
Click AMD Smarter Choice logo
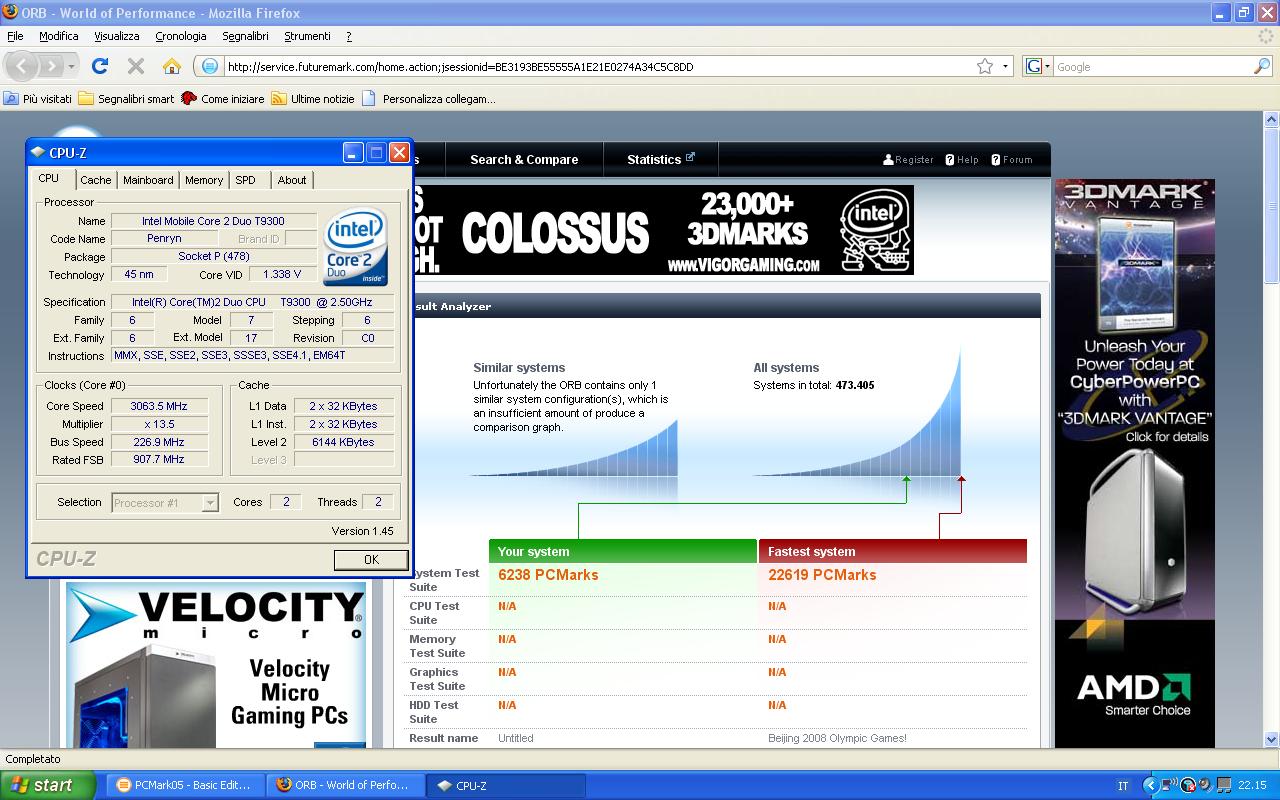(1134, 694)
